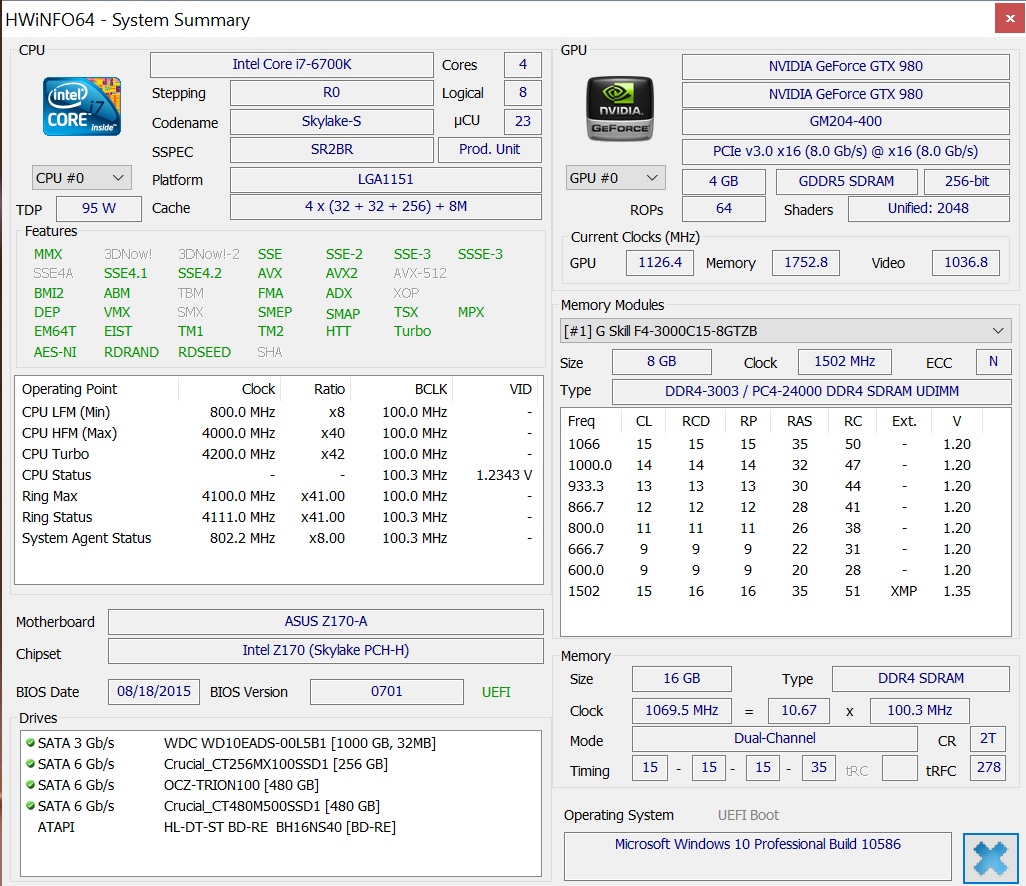Viewport: 1026px width, 886px height.
Task: Click the XMP profile row in timing table
Action: [x=786, y=592]
